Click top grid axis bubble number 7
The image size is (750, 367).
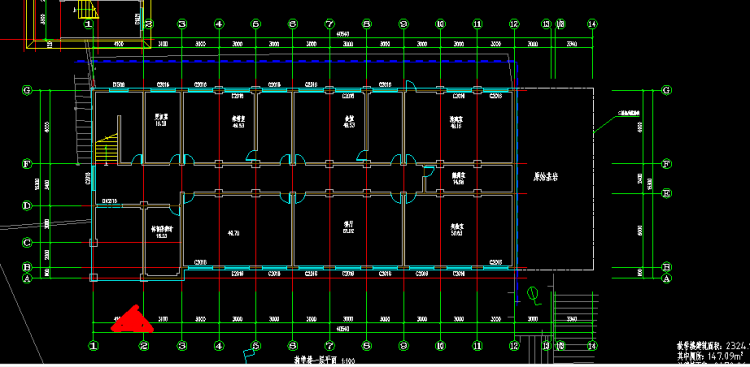coord(329,23)
